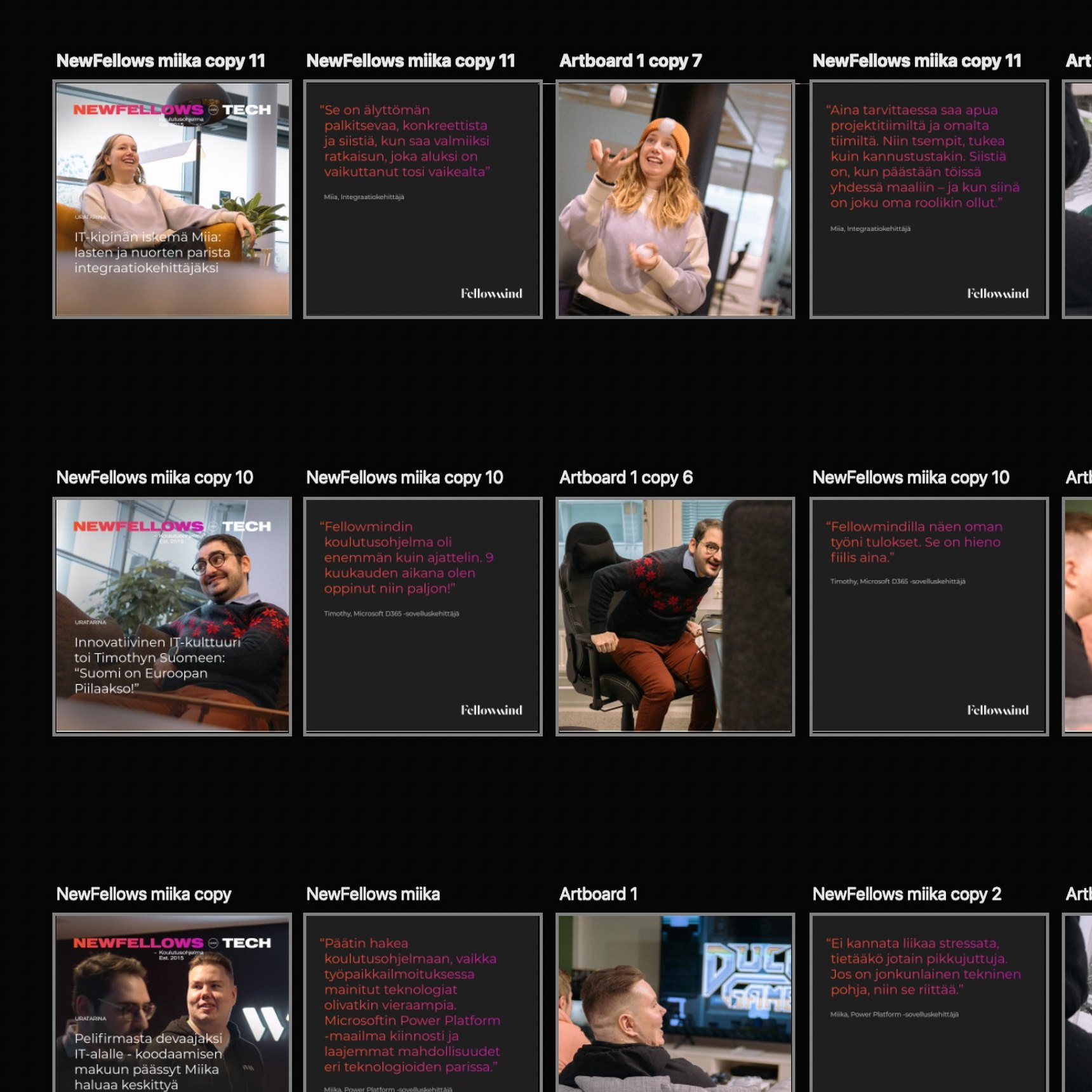Image resolution: width=1092 pixels, height=1092 pixels.
Task: Click headline 'Pelifirmasta devaajaksi IT-alalle'
Action: [x=149, y=1062]
